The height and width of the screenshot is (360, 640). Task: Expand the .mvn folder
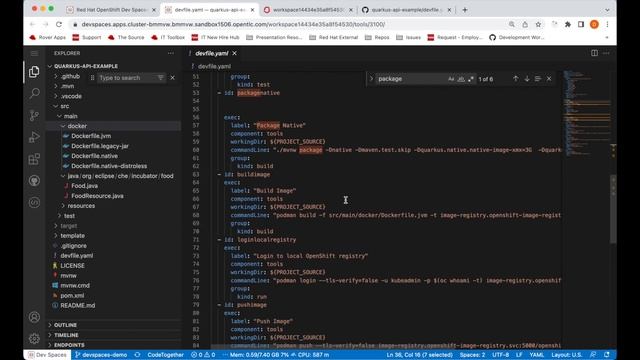click(x=67, y=86)
